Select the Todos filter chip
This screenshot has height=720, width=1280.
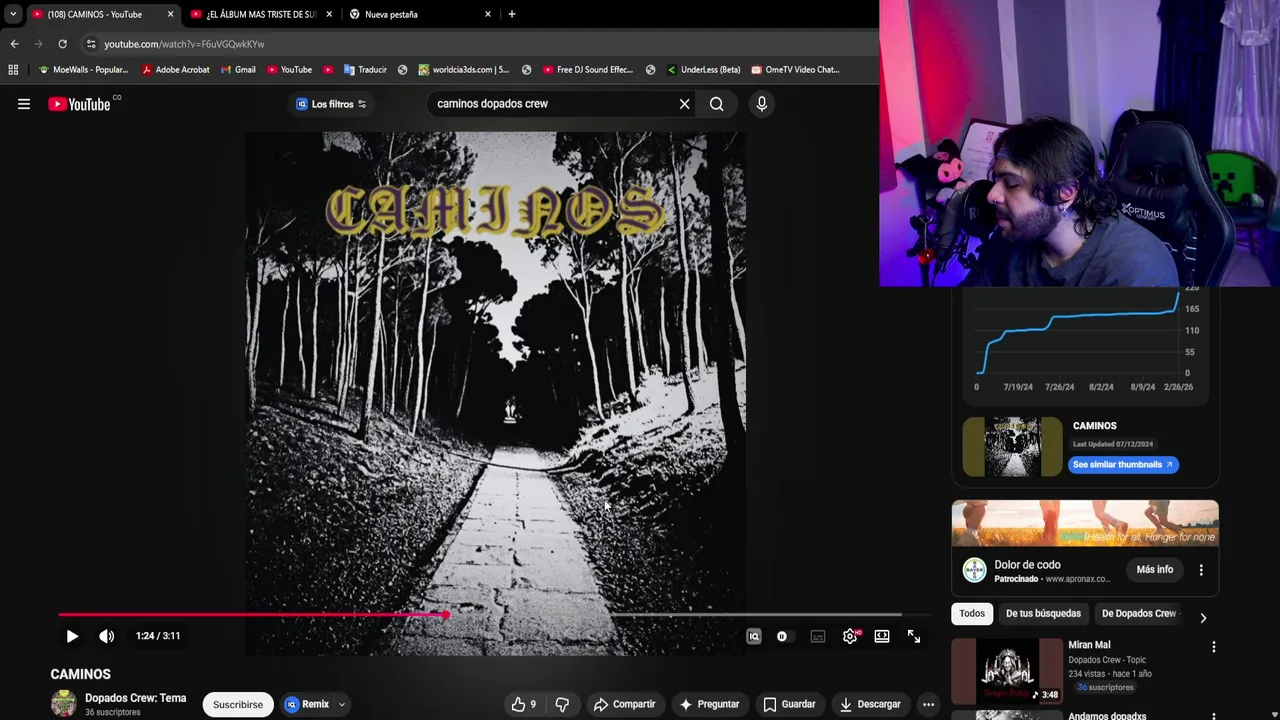pyautogui.click(x=972, y=613)
